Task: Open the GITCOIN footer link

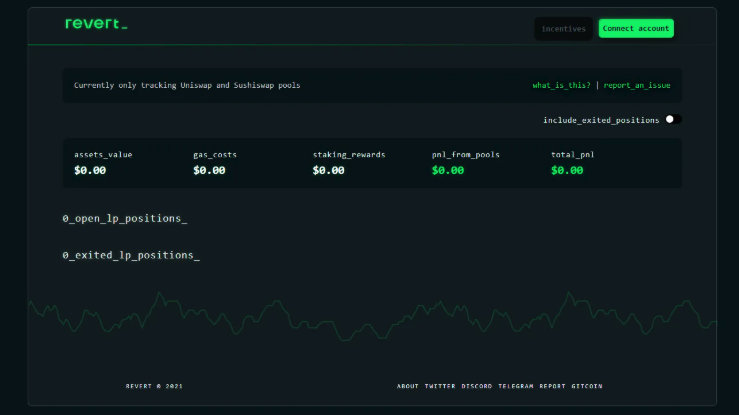Action: pyautogui.click(x=587, y=386)
